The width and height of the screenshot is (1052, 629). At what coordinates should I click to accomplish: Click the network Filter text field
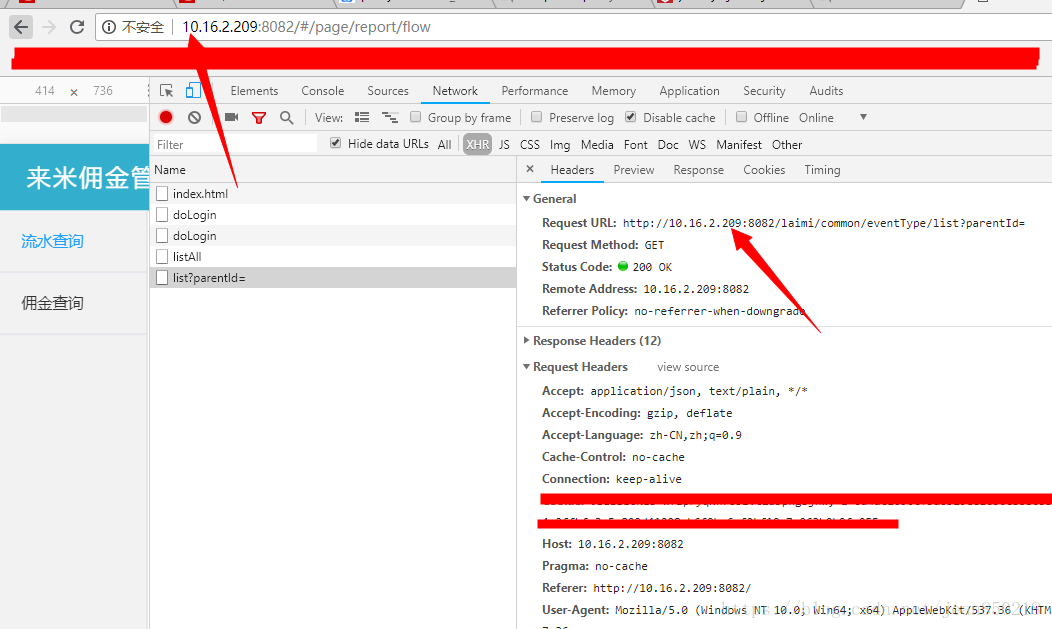[235, 144]
